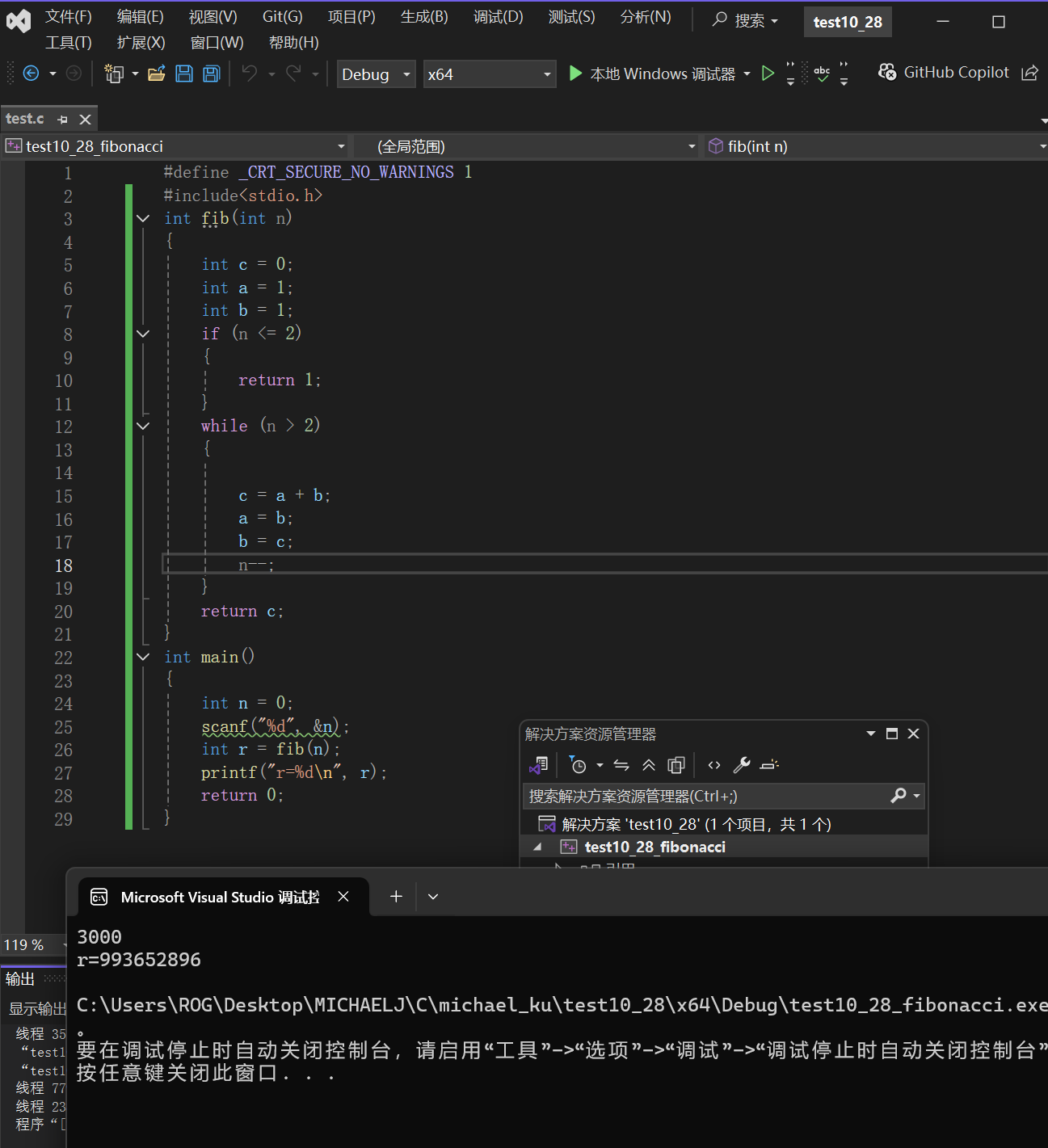Open the 测试(S) Test menu
Viewport: 1048px width, 1148px height.
(572, 17)
